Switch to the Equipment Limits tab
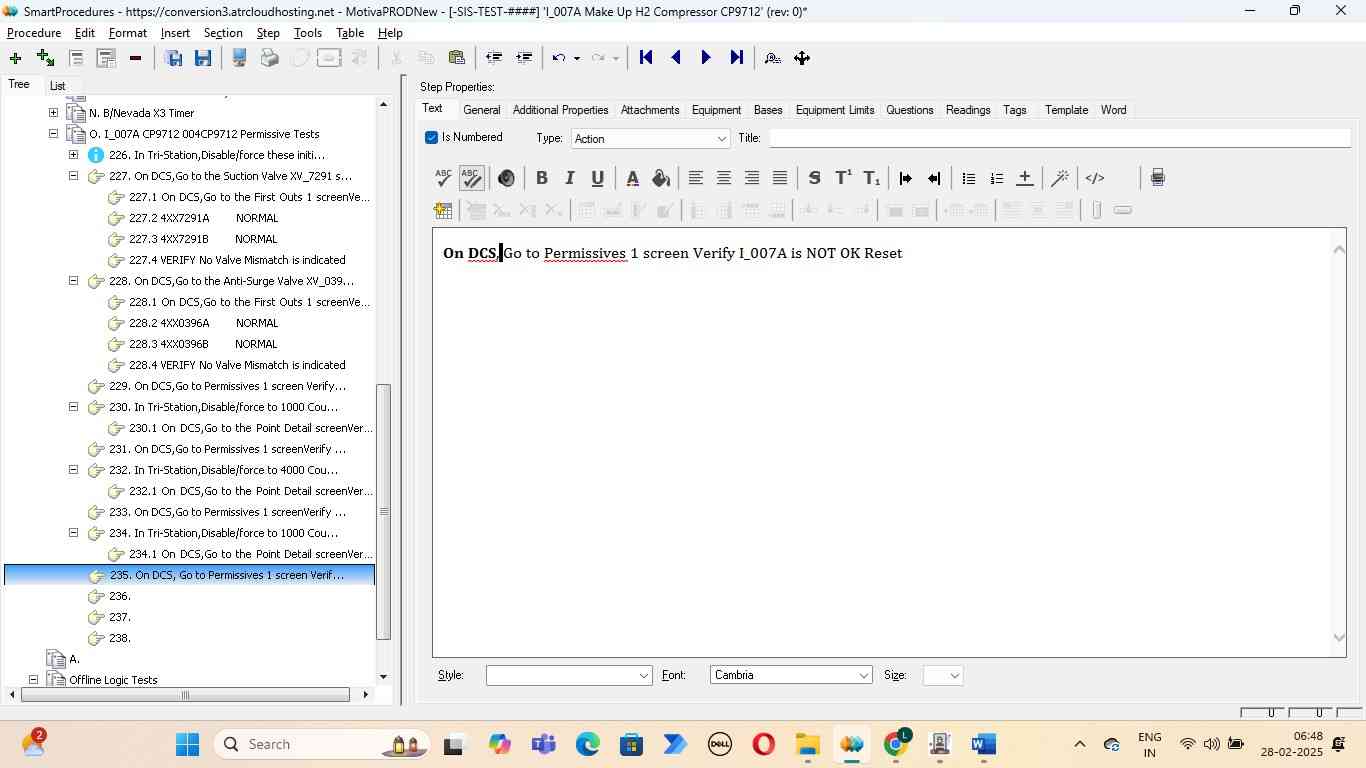The height and width of the screenshot is (768, 1366). click(835, 110)
